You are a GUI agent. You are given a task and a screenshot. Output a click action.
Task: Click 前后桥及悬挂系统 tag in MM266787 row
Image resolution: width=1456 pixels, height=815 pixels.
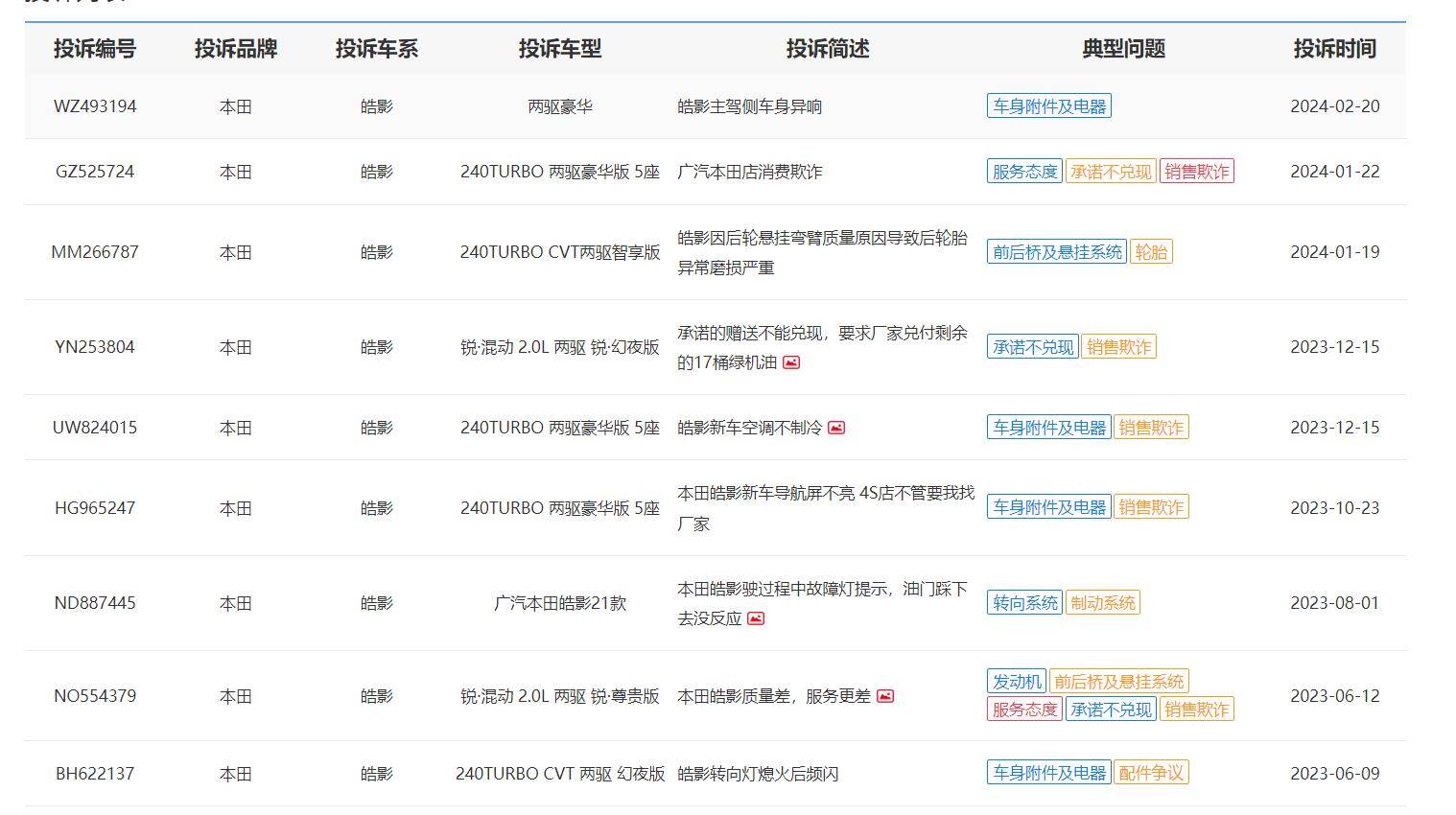[1057, 252]
